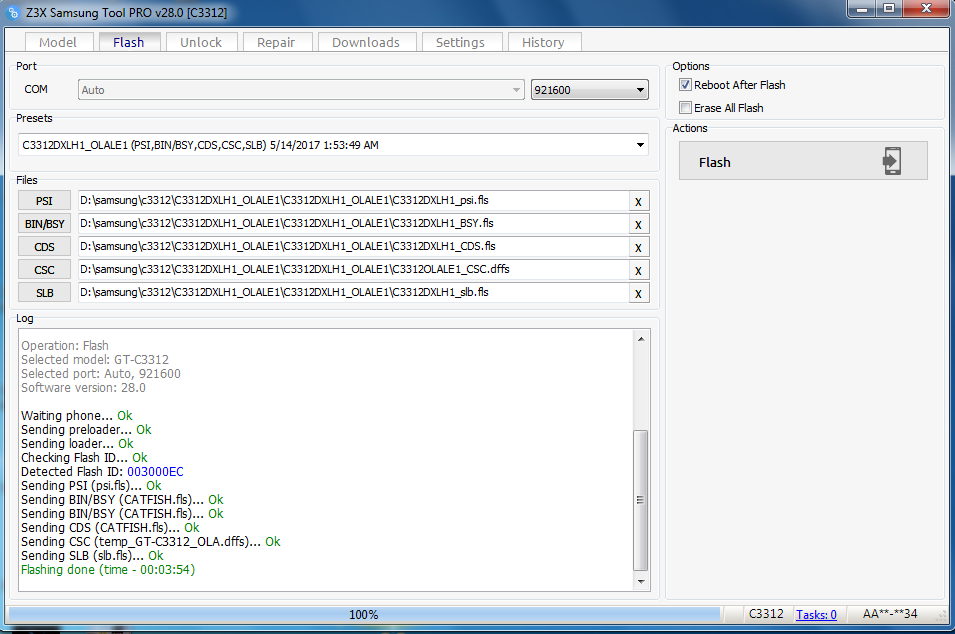Click the Flashing done log line
The height and width of the screenshot is (634, 955).
(x=108, y=569)
